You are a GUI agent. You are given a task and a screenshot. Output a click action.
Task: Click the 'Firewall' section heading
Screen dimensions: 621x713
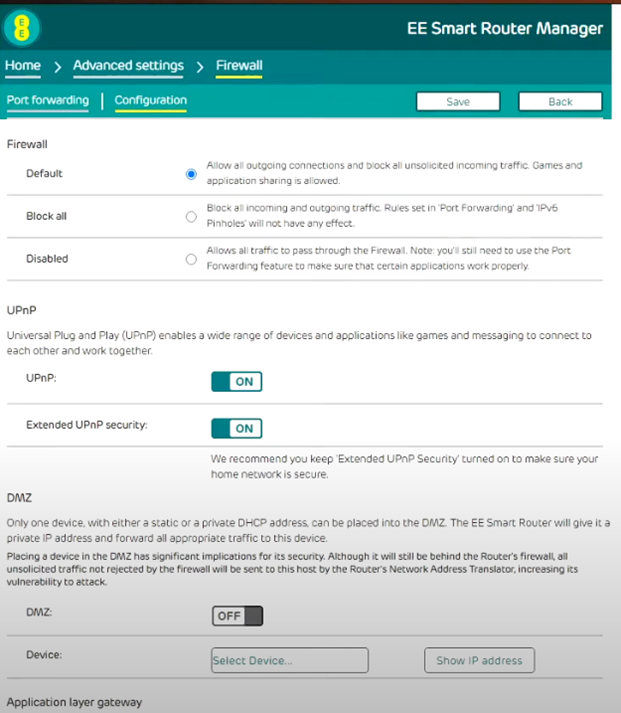tap(27, 144)
